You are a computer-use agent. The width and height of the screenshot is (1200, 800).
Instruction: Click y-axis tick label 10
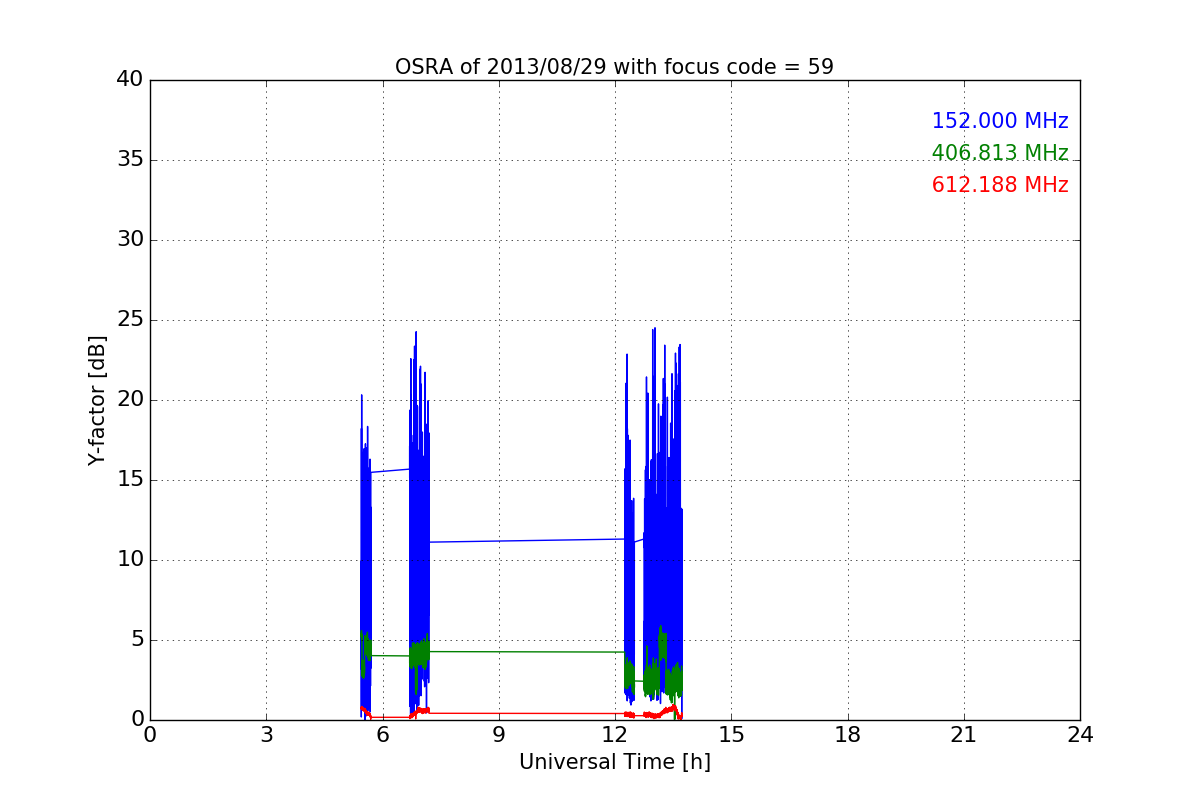(x=130, y=560)
